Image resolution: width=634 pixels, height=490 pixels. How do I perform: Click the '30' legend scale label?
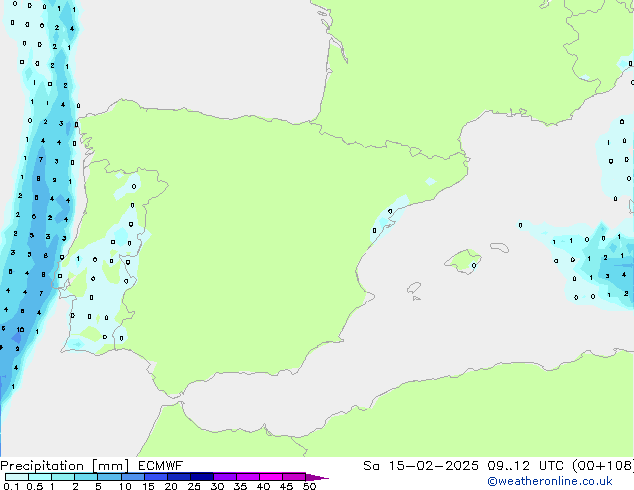[217, 486]
